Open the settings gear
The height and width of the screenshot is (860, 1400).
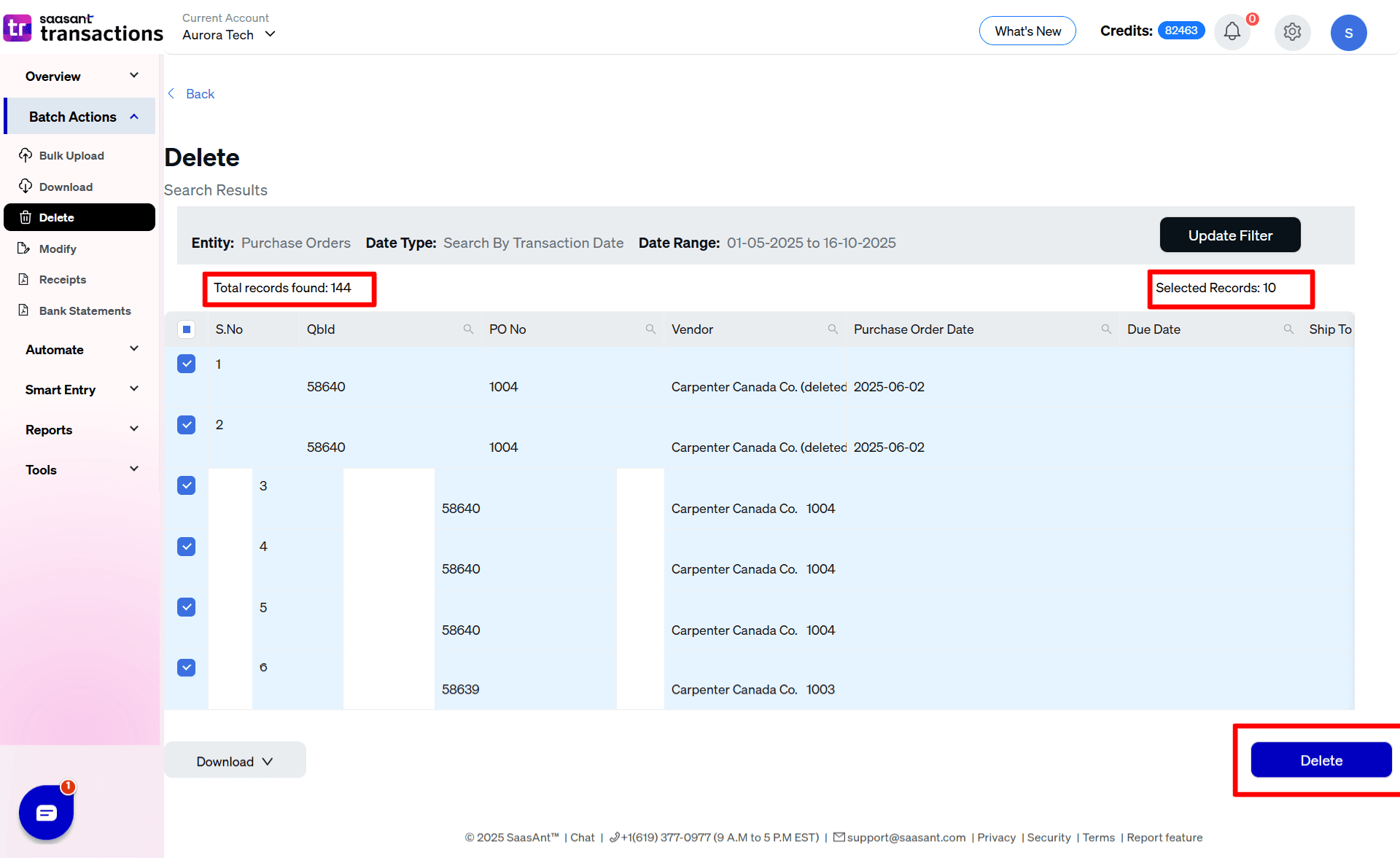tap(1292, 32)
